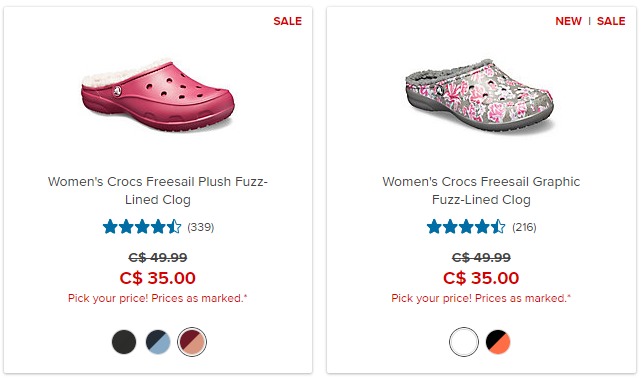View the 216 reviews count

point(524,227)
